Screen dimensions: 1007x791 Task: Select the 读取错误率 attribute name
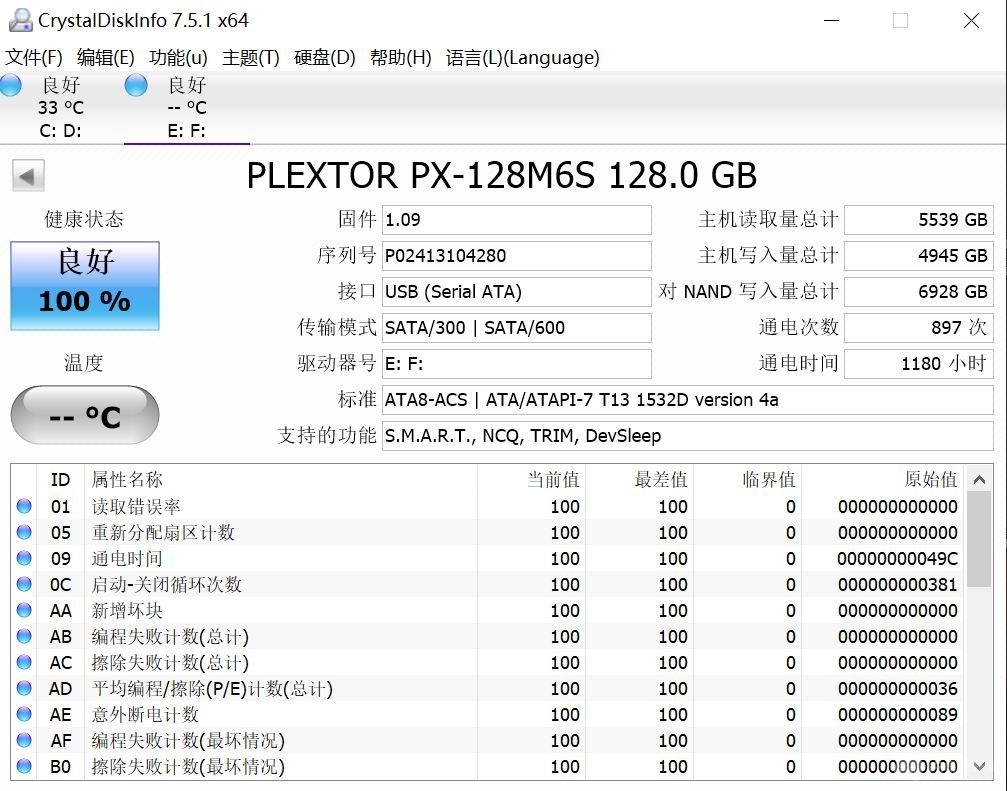click(x=136, y=507)
